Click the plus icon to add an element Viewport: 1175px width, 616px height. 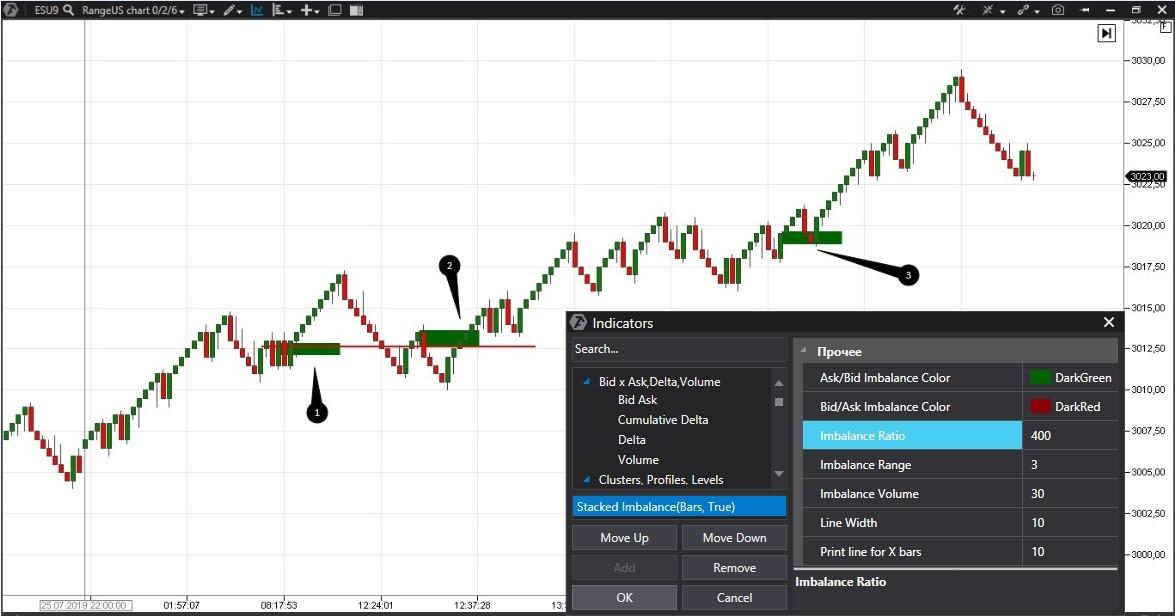(307, 9)
